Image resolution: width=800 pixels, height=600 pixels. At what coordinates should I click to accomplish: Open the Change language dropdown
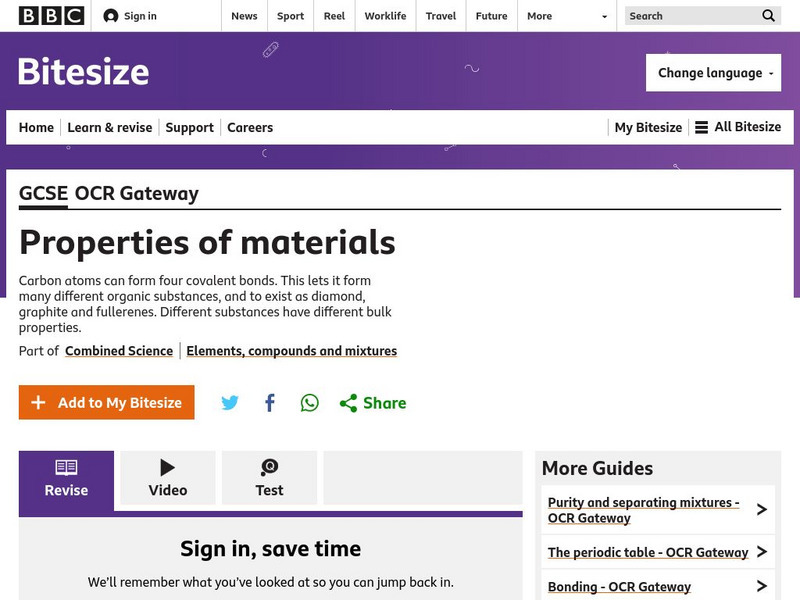pos(713,73)
